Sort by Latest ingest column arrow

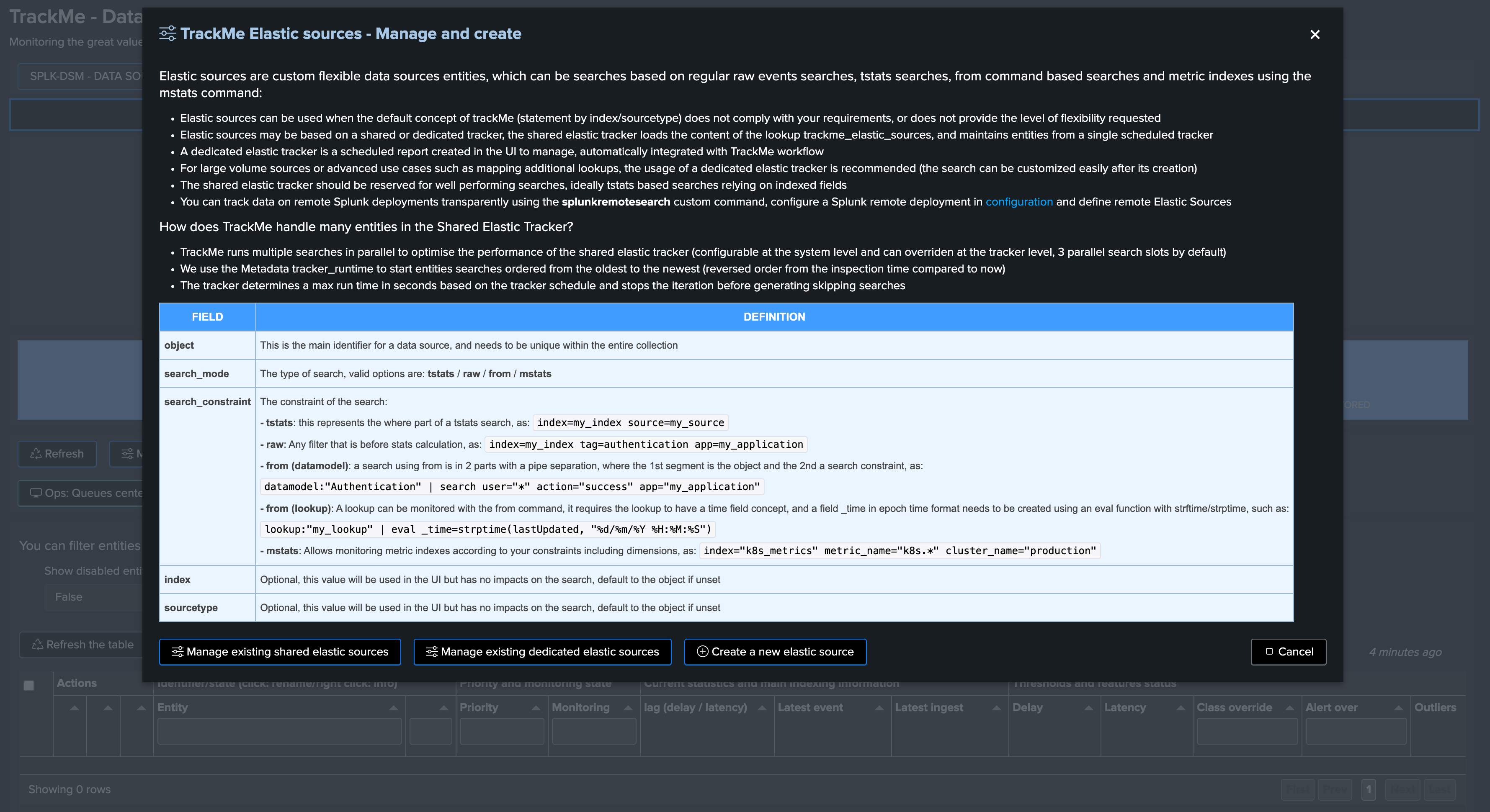997,708
